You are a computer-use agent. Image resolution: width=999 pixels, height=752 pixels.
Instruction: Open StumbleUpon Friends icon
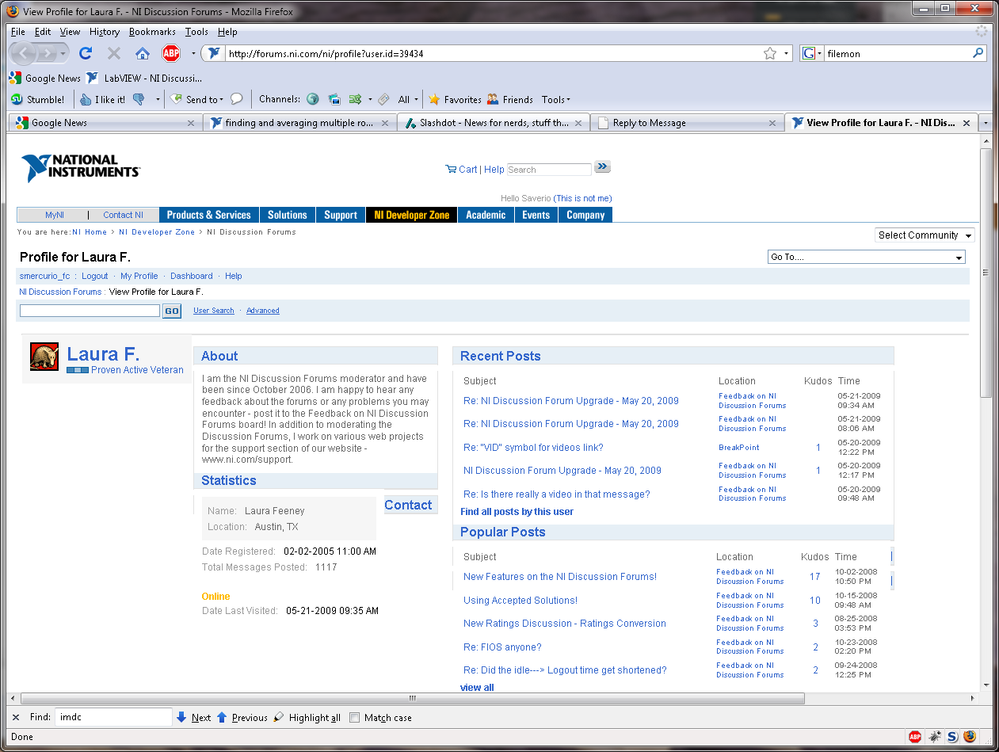pyautogui.click(x=510, y=99)
